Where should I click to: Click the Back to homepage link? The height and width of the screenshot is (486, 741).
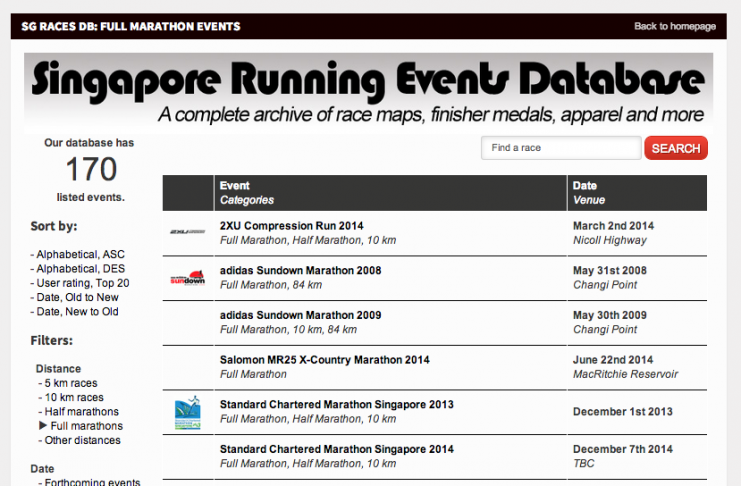click(x=674, y=26)
